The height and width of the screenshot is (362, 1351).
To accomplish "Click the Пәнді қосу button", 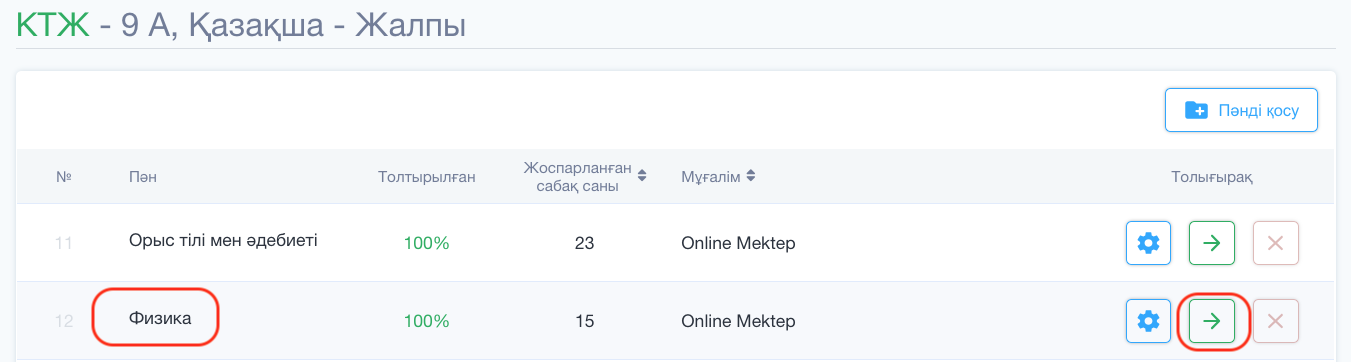I will (1241, 110).
